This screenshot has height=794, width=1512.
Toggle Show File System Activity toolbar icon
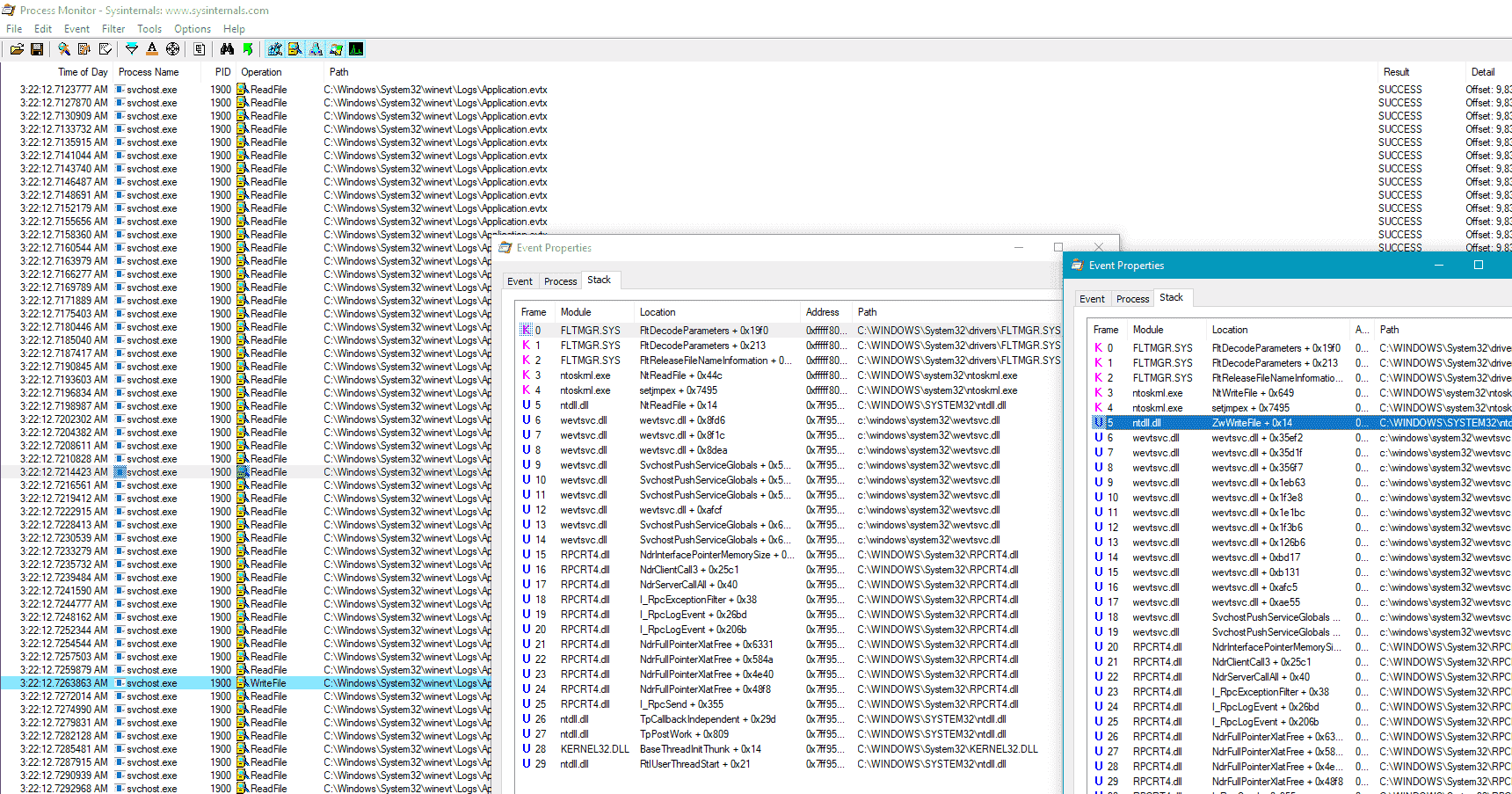(295, 49)
